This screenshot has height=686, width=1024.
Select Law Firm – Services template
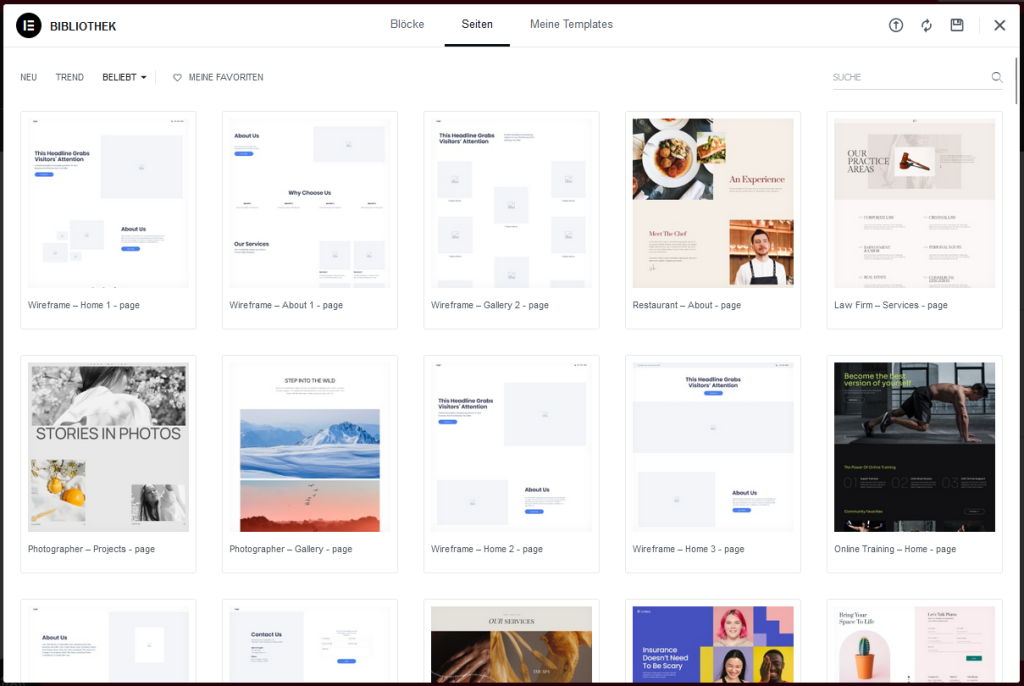click(914, 203)
